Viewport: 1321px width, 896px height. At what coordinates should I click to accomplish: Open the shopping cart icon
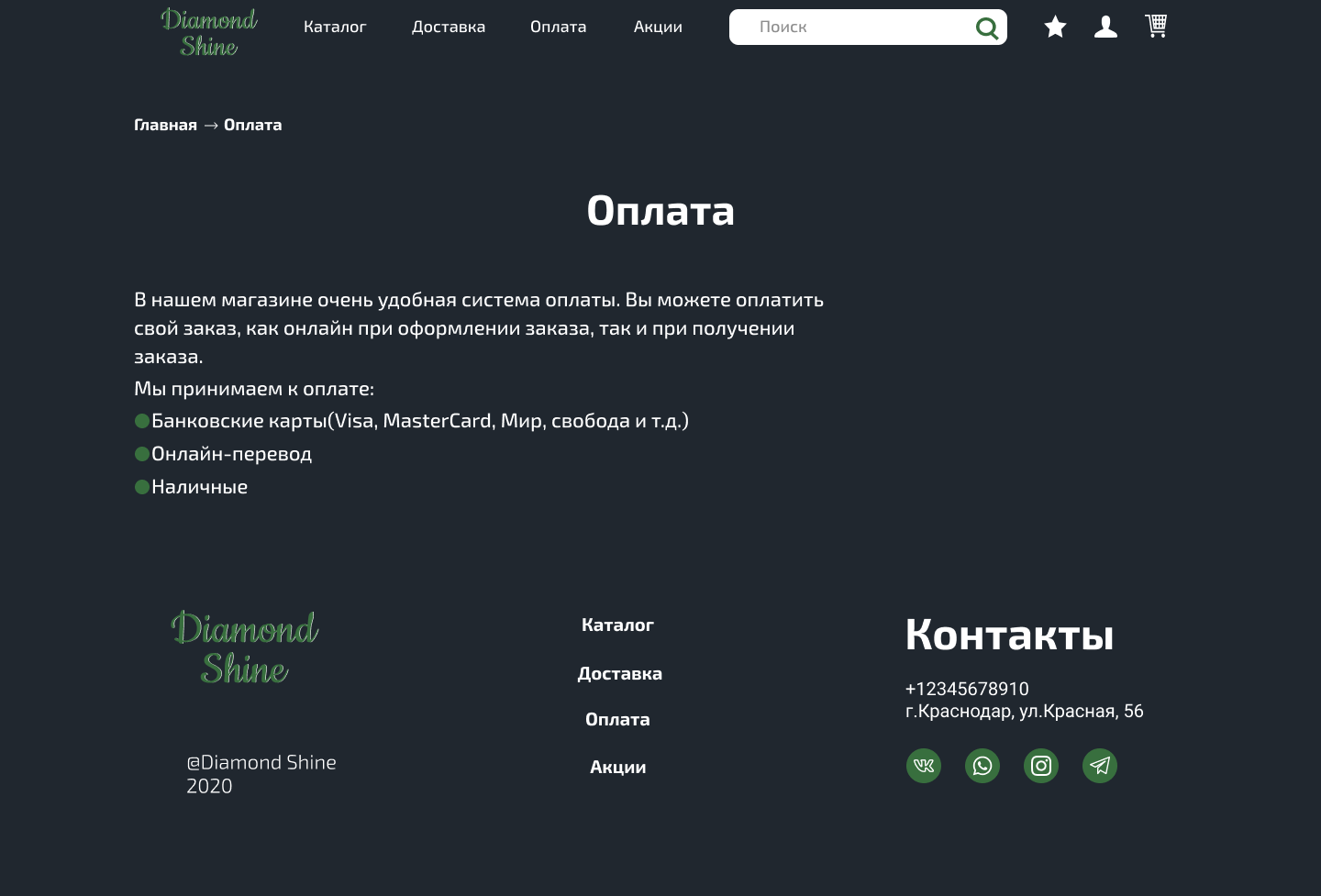coord(1157,26)
